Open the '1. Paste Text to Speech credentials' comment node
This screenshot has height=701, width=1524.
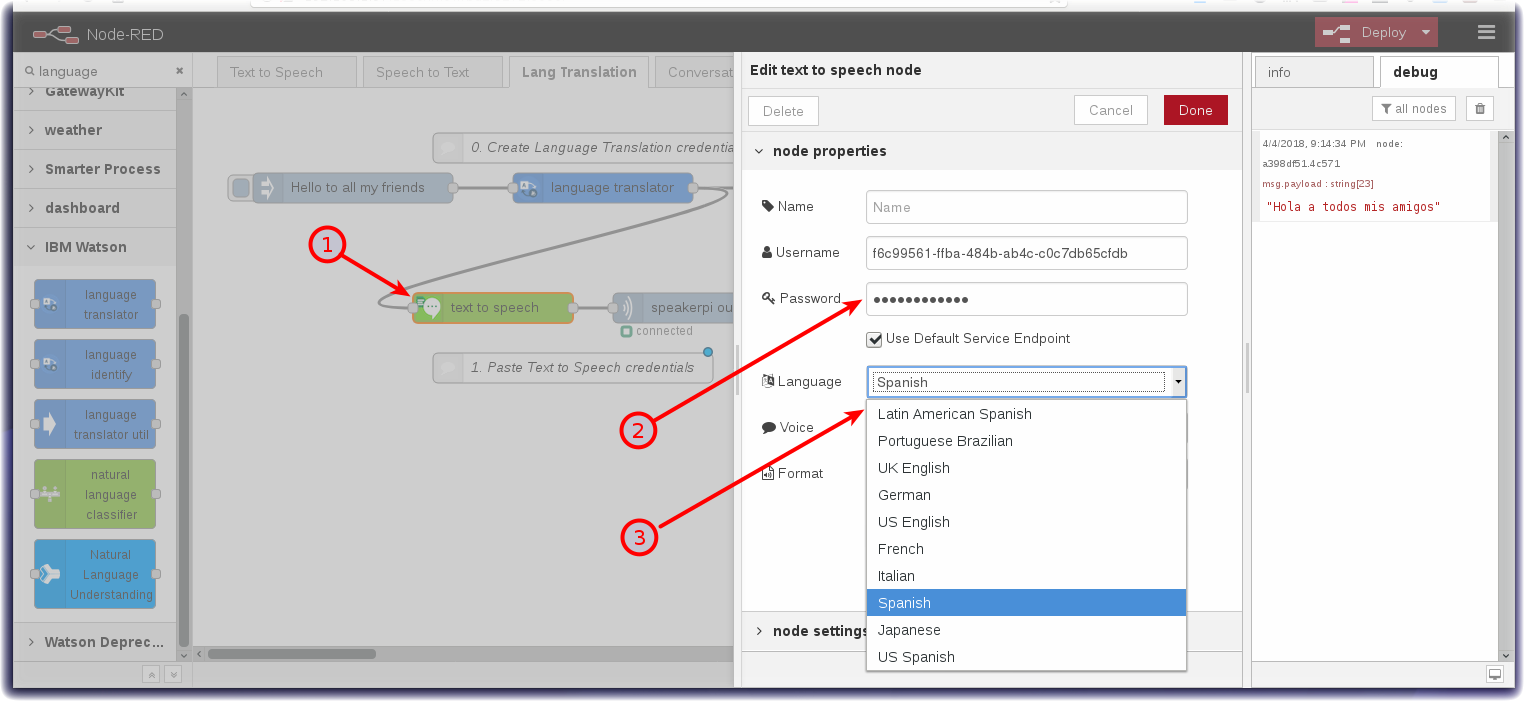point(573,367)
